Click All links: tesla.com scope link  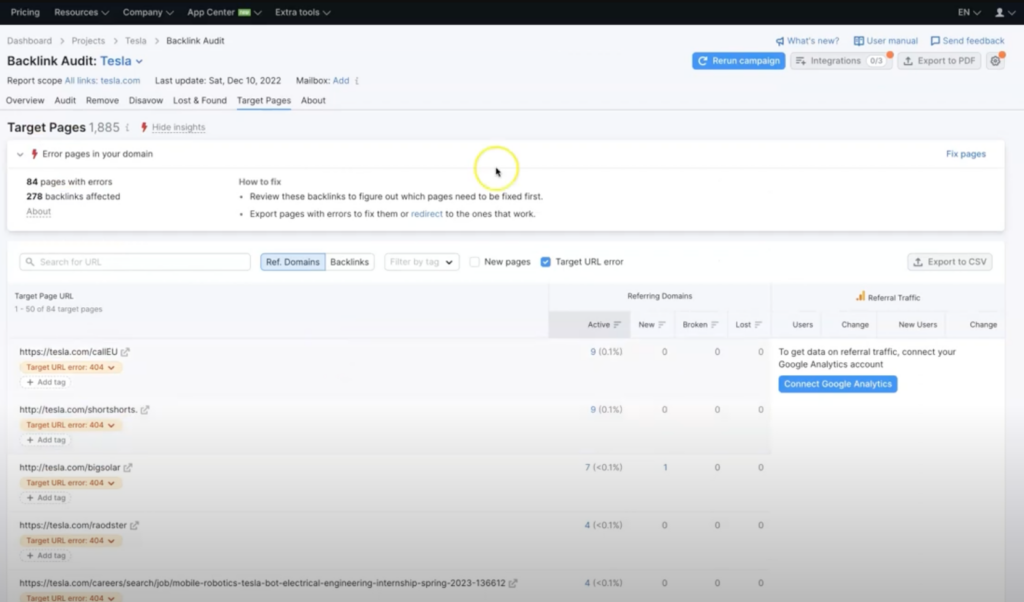click(103, 81)
